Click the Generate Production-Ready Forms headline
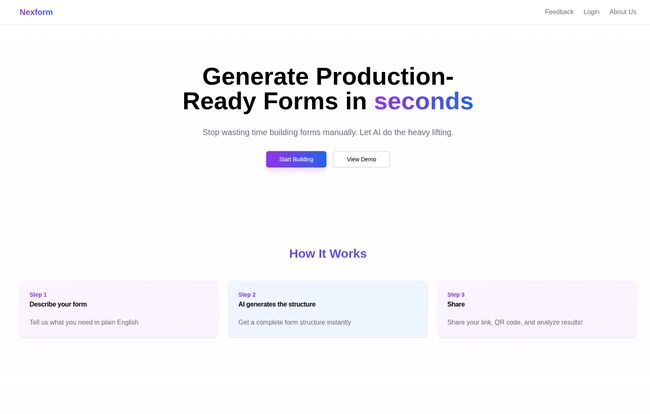 coord(328,89)
